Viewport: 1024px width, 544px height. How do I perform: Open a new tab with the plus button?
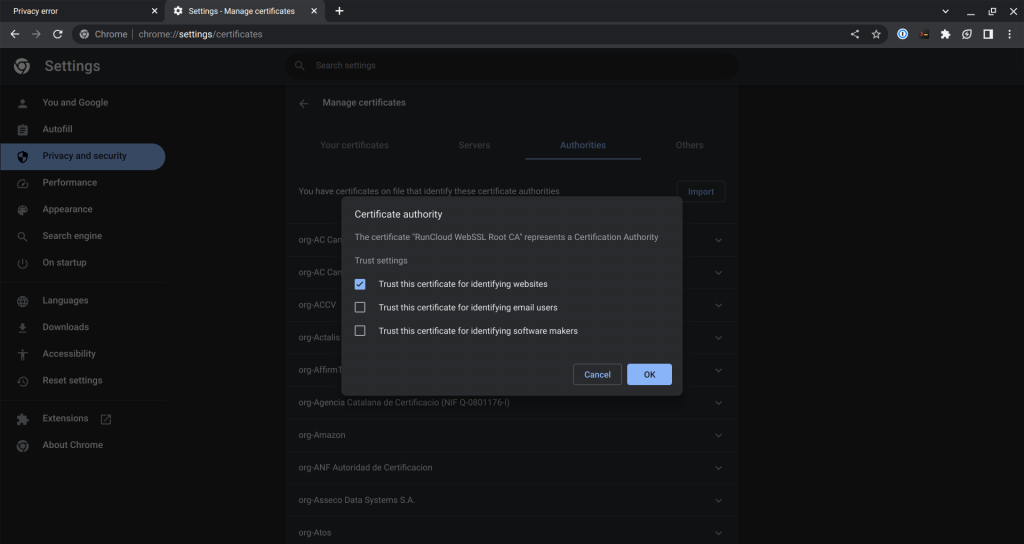pos(339,11)
